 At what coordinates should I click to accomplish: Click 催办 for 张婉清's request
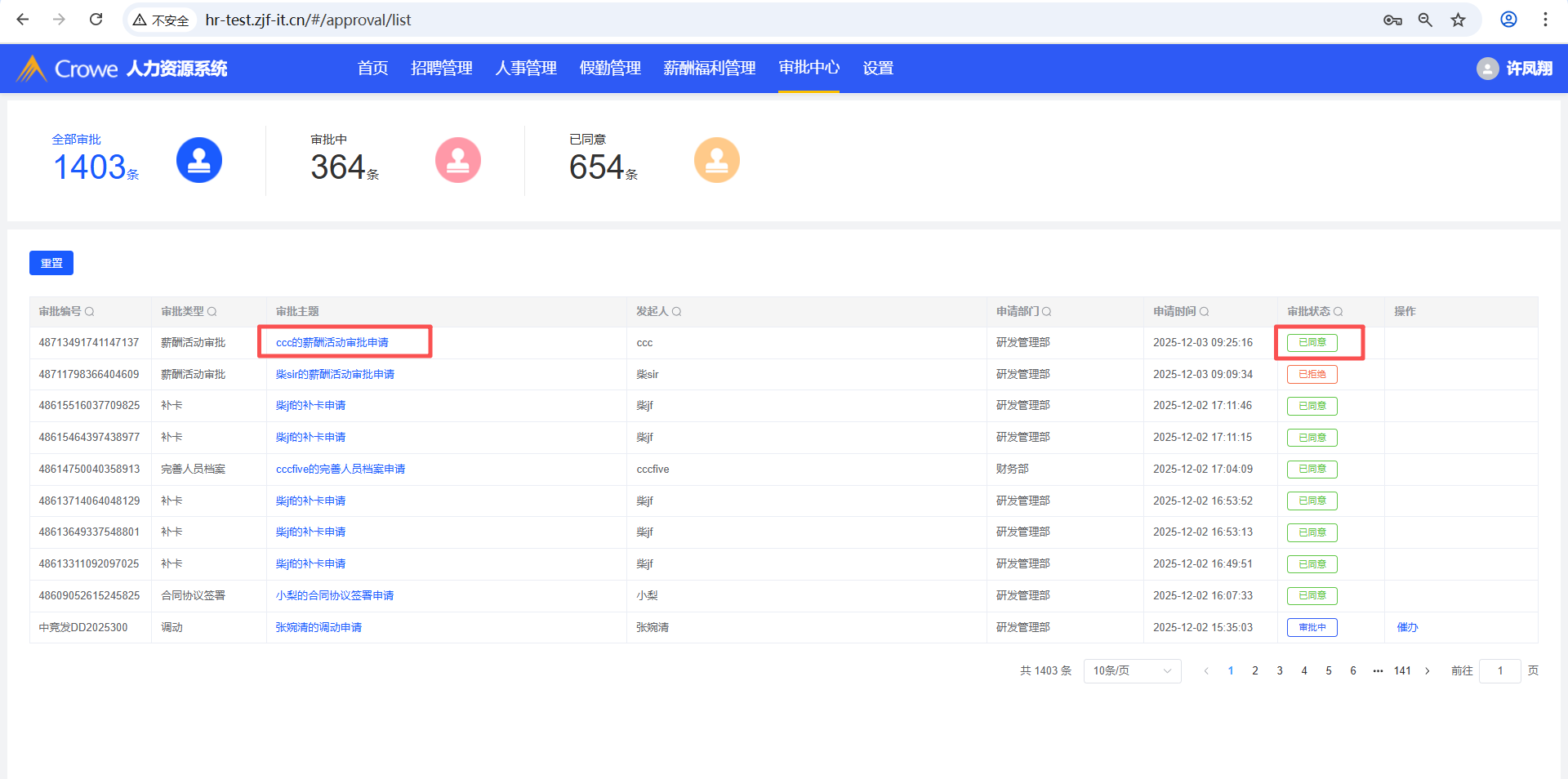(x=1407, y=628)
